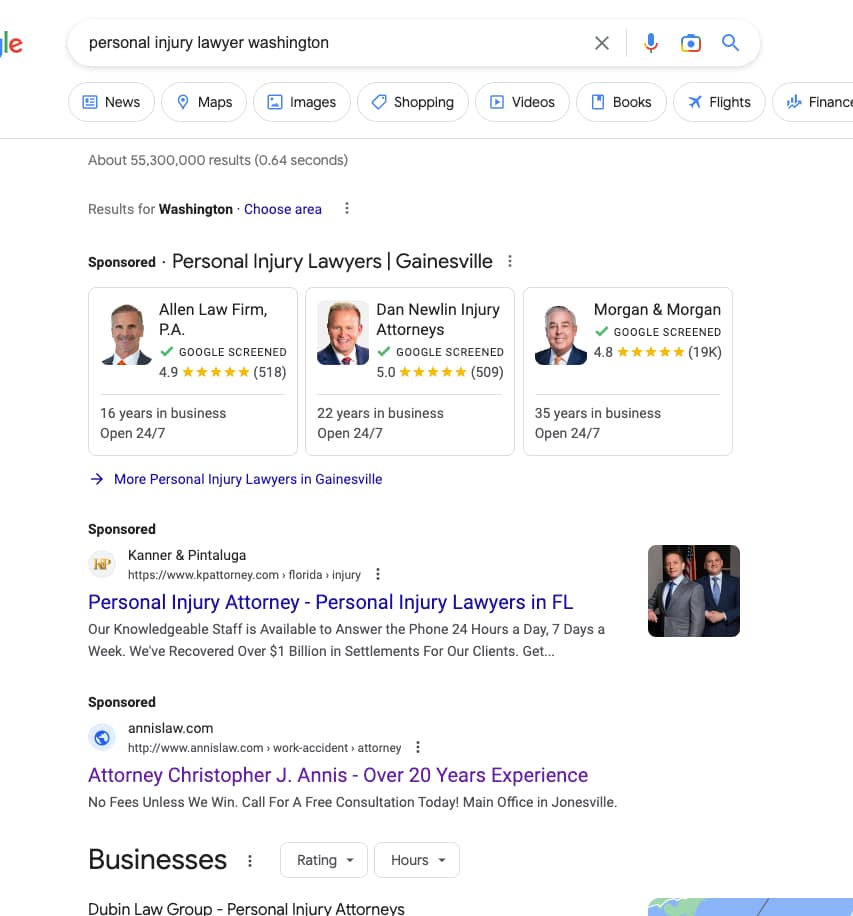Screen dimensions: 853x916
Task: Open three-dot menu on Kanner & Pintaluga ad
Action: point(377,573)
